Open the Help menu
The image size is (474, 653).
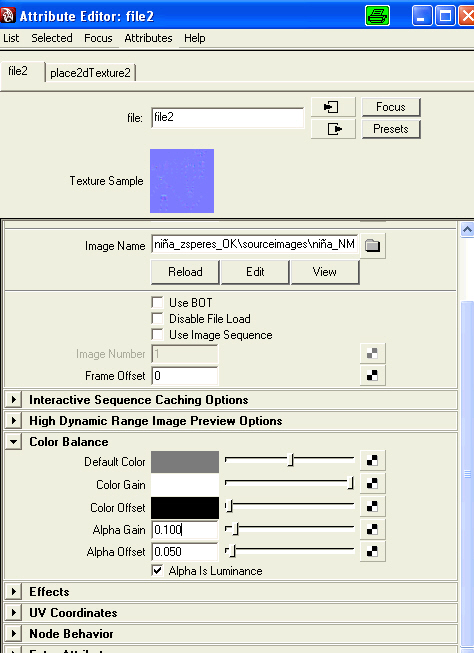195,38
